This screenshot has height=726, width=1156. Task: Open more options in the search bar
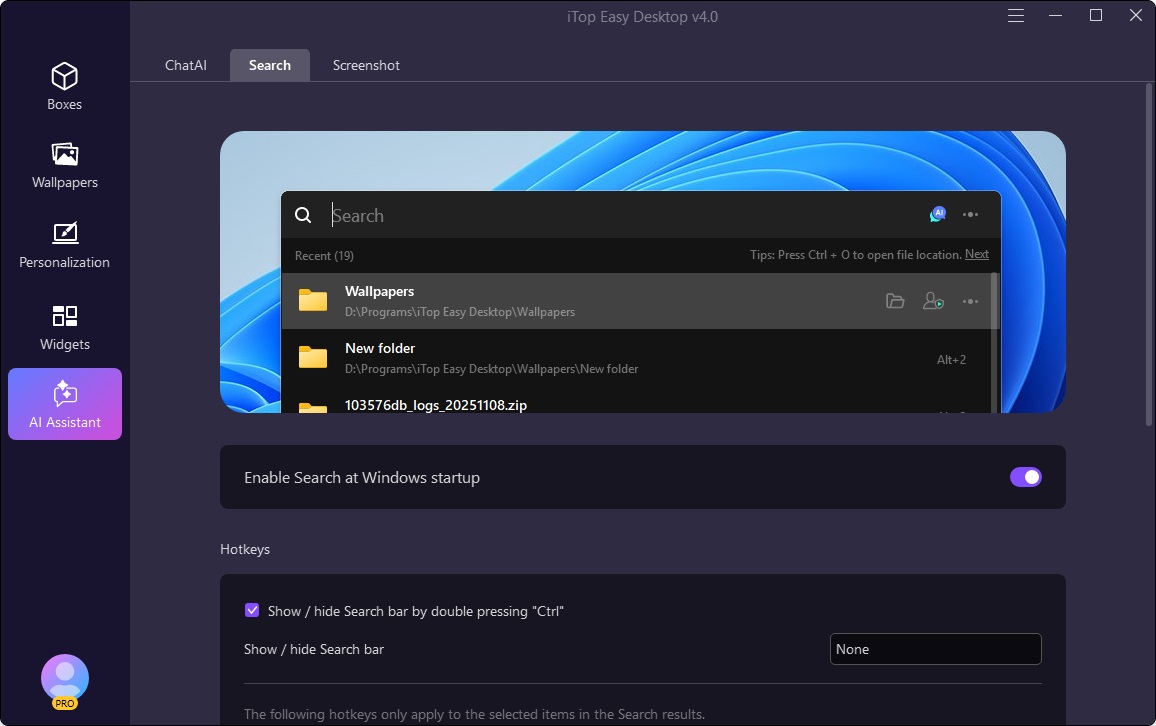pos(970,215)
